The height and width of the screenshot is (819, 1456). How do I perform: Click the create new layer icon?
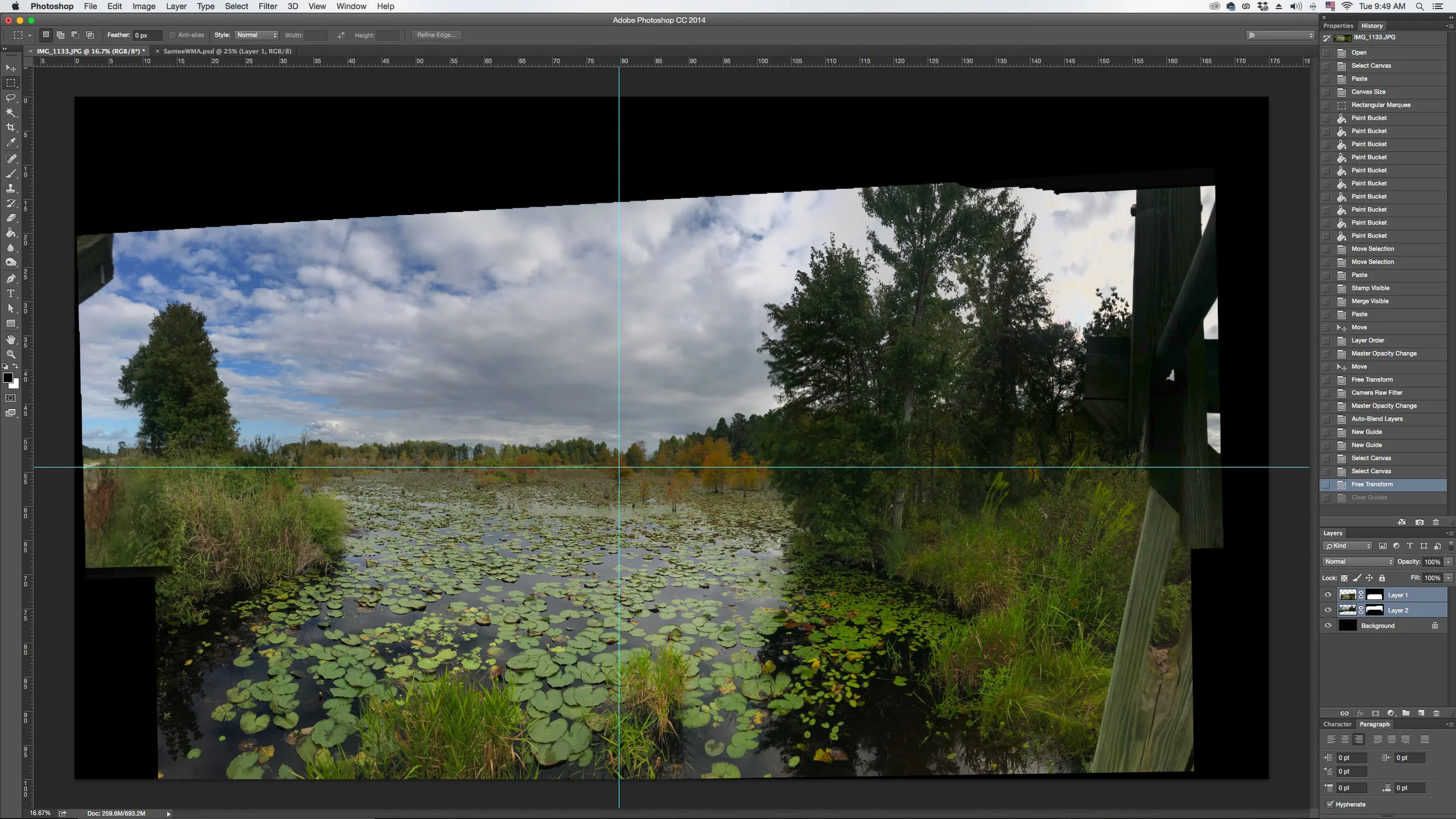tap(1421, 713)
